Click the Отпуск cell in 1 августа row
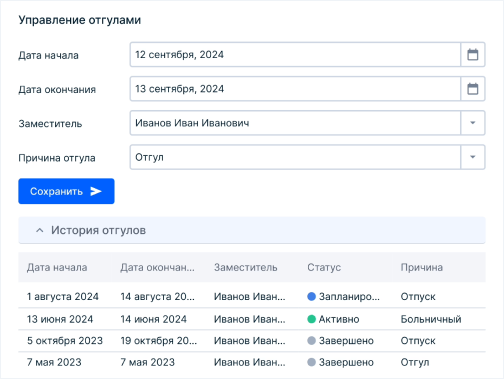Viewport: 504px width, 379px height. [x=418, y=296]
